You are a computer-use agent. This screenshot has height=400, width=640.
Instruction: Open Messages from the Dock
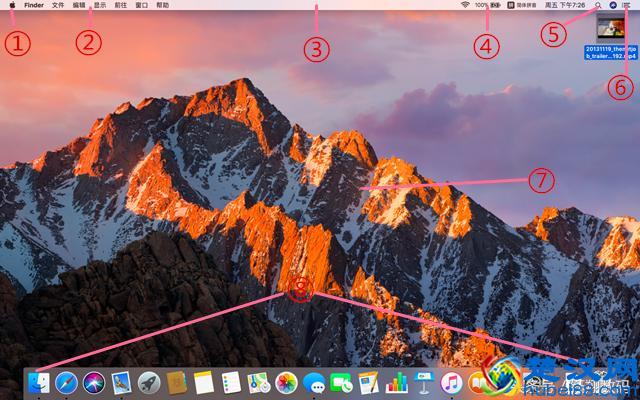pyautogui.click(x=314, y=383)
